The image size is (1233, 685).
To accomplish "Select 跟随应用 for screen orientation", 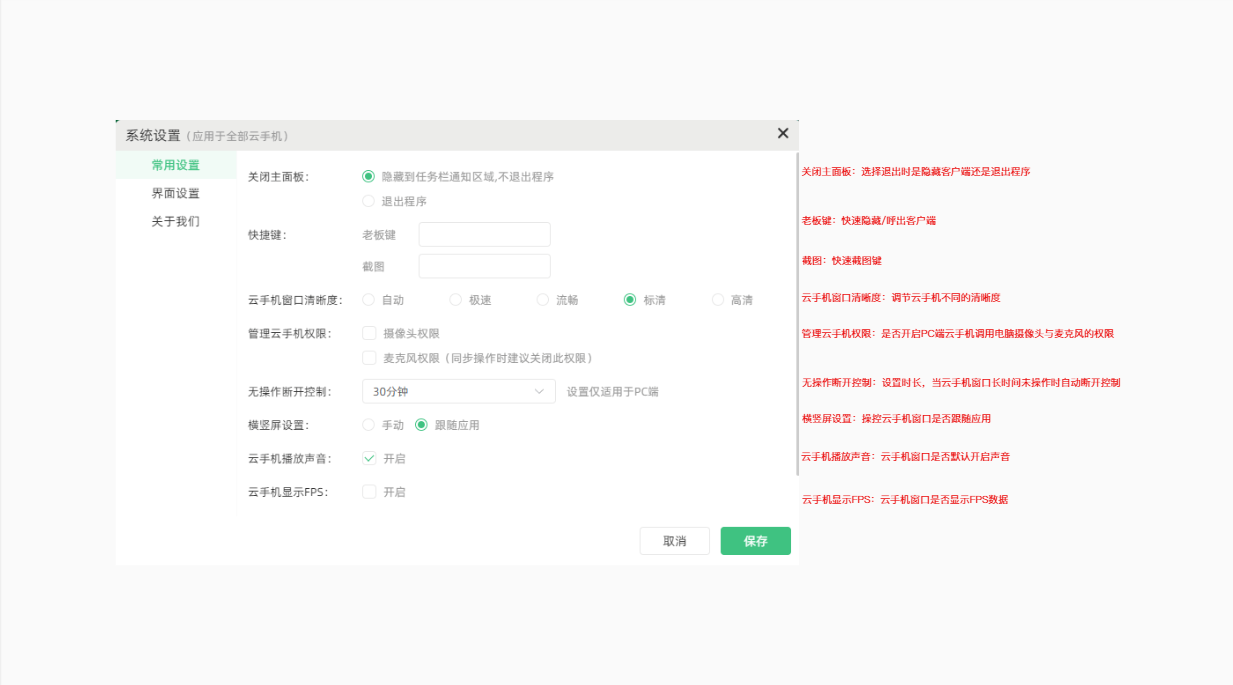I will [421, 424].
